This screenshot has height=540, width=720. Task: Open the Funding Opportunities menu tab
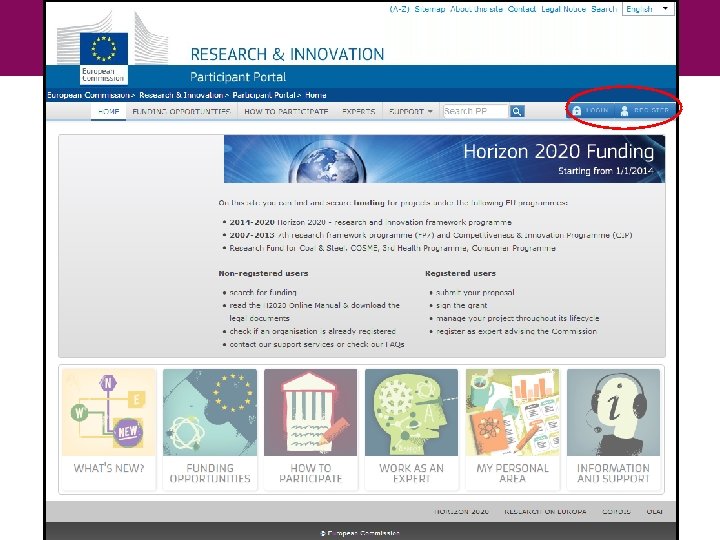181,112
